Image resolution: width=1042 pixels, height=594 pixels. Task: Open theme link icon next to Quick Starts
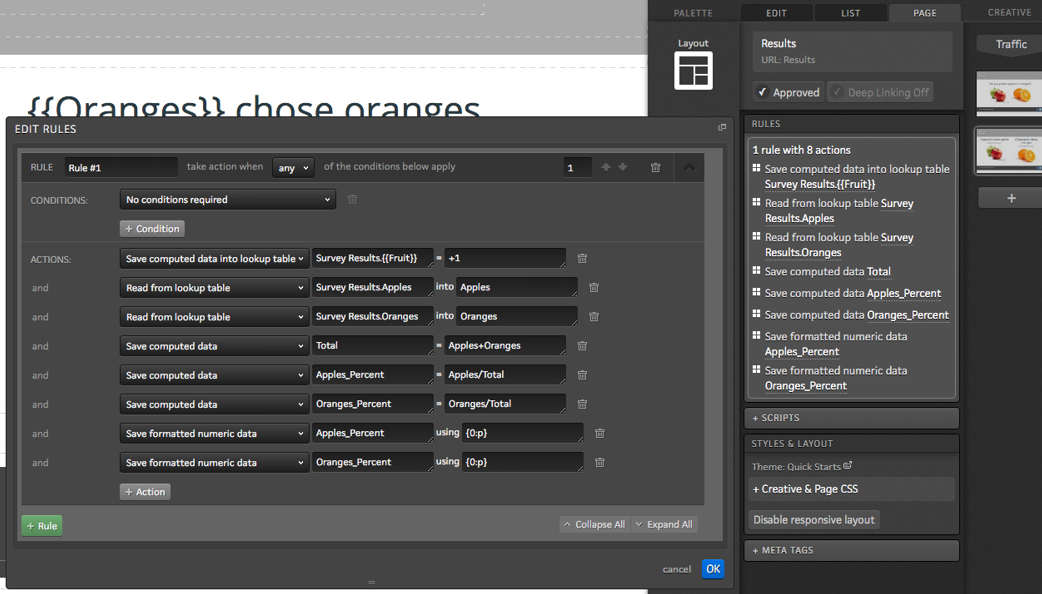(847, 466)
